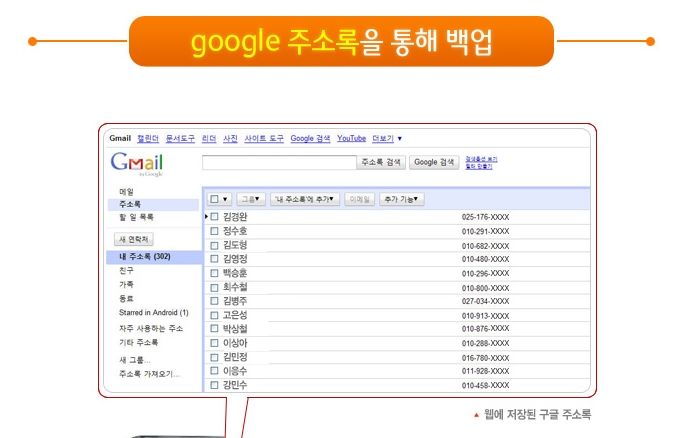Select 주소록 in the sidebar

click(x=153, y=205)
